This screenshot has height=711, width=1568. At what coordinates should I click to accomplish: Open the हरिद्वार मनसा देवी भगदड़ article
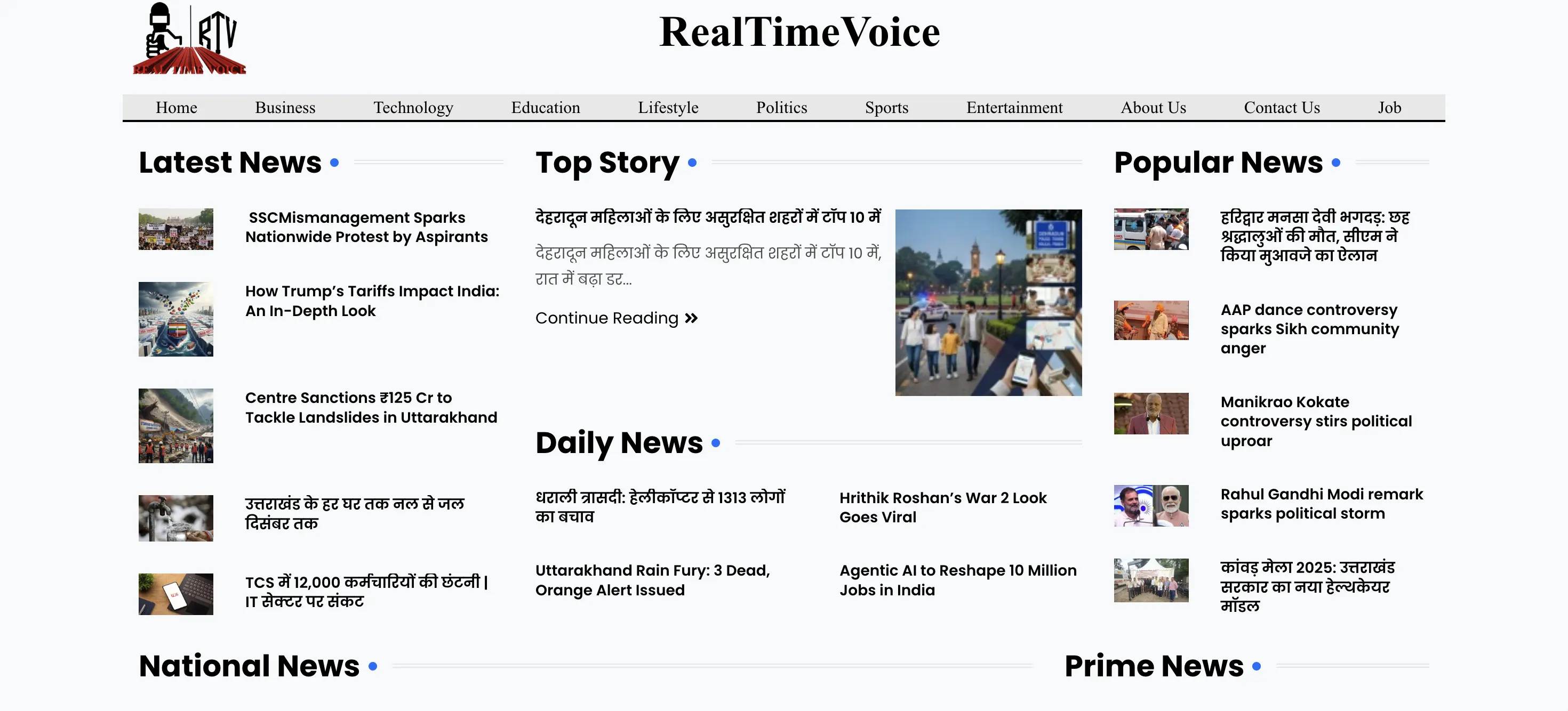pyautogui.click(x=1315, y=236)
